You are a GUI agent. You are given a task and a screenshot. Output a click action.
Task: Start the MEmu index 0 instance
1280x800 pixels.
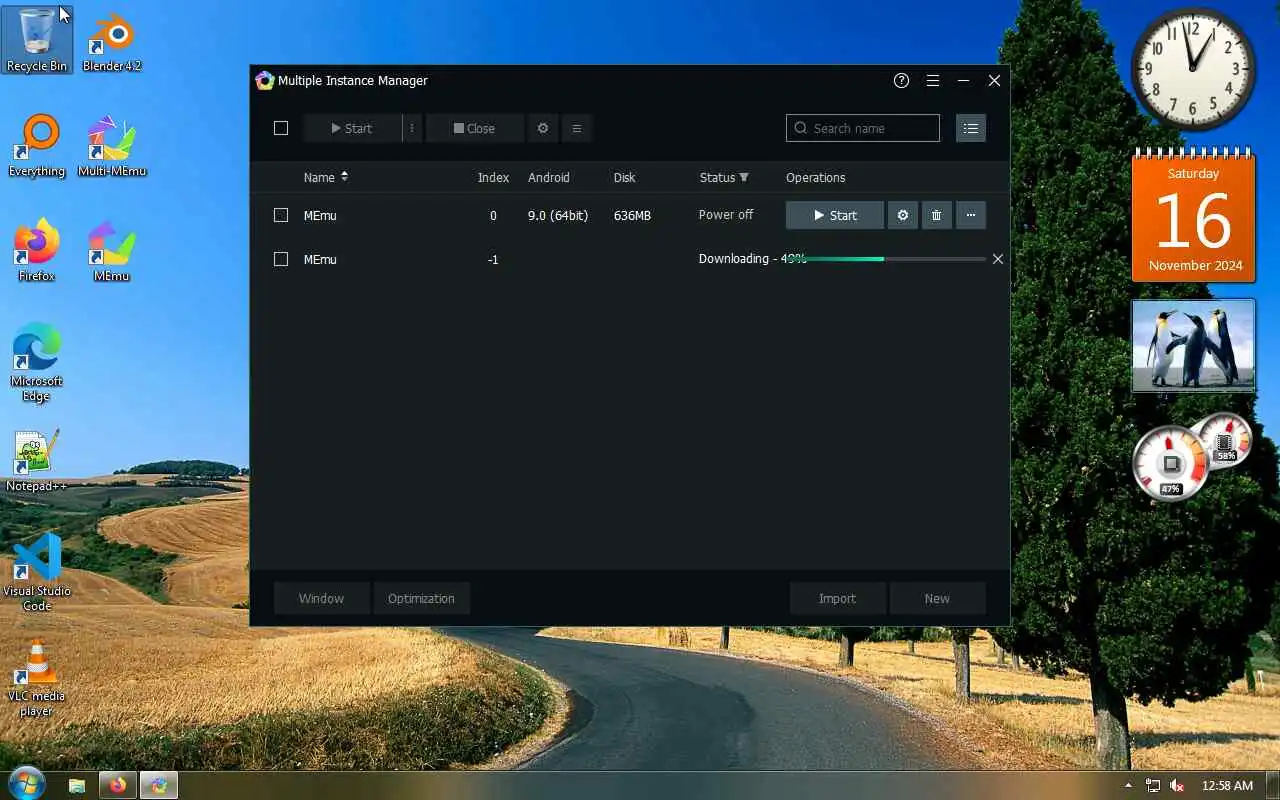(835, 215)
